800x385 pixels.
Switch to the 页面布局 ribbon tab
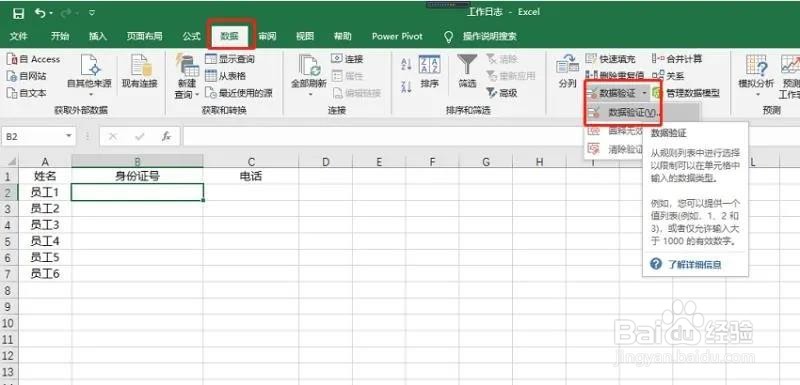point(144,36)
